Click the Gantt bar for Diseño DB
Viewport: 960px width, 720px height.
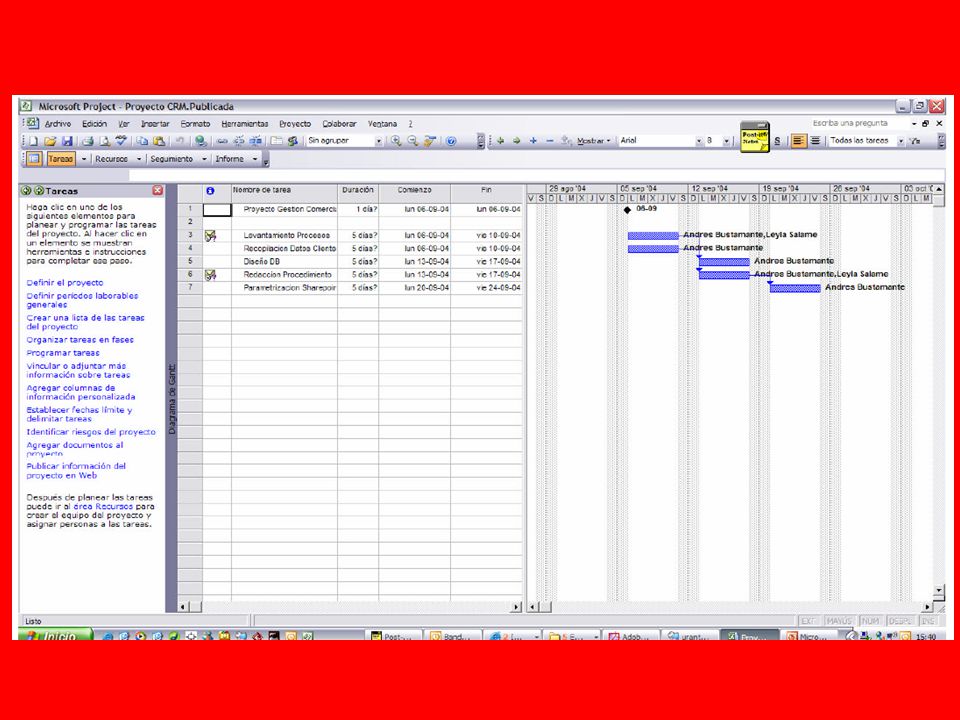(724, 262)
